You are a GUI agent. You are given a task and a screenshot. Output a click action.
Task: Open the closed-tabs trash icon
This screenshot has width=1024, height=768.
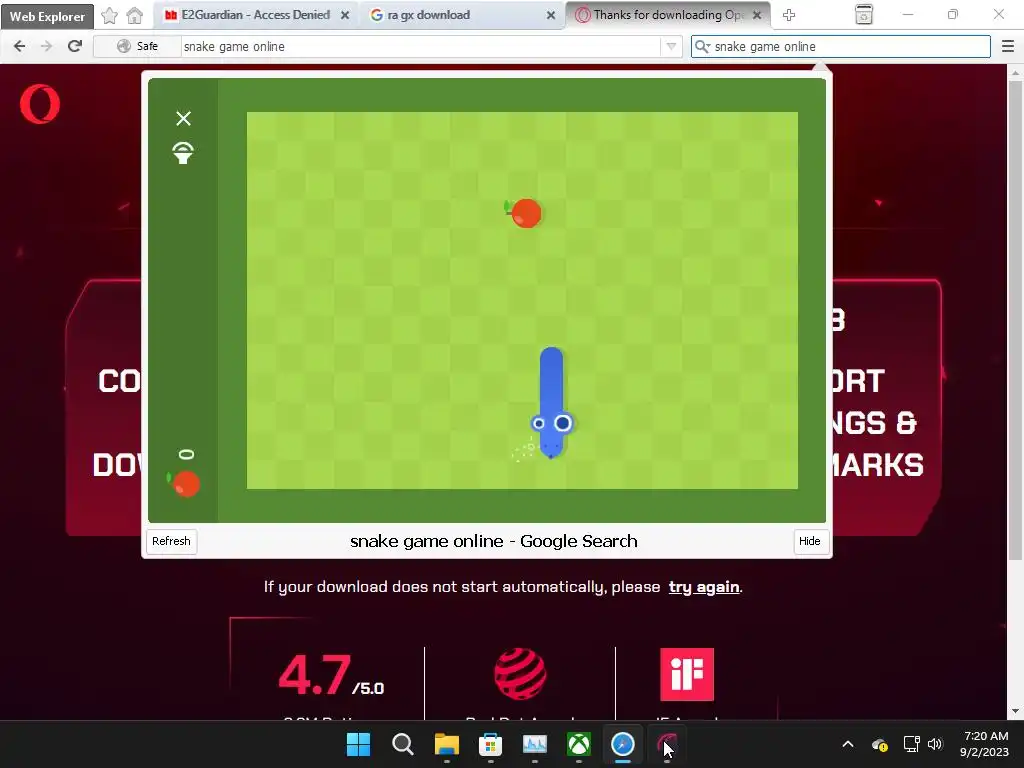pyautogui.click(x=863, y=14)
